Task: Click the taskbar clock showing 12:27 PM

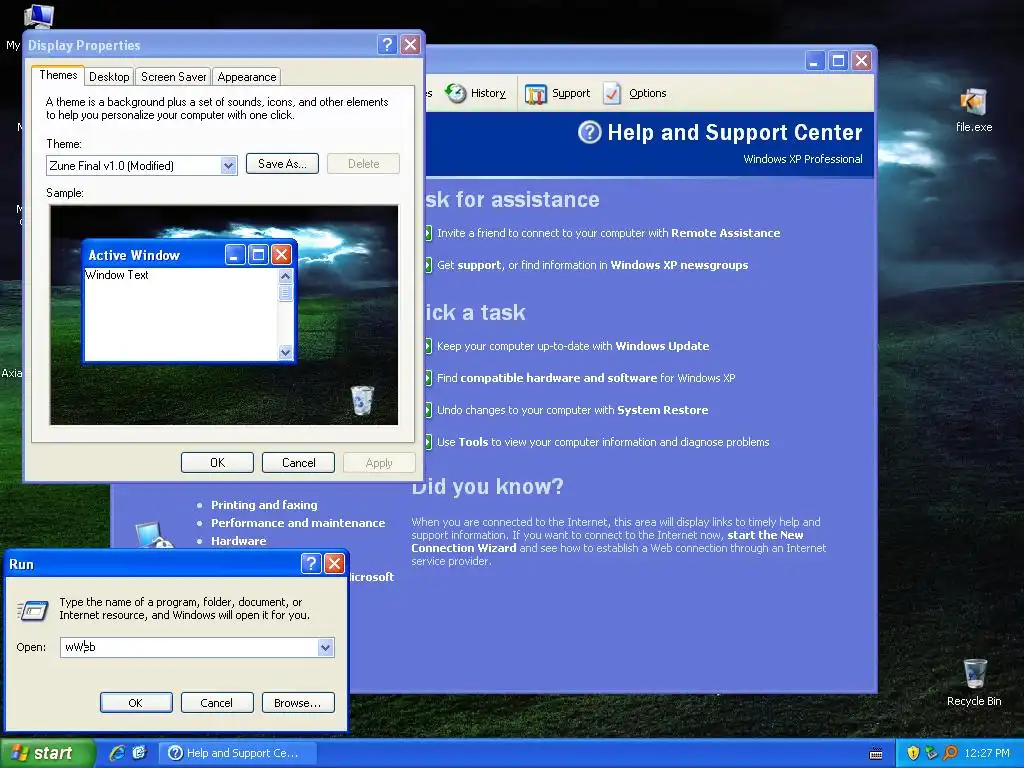Action: point(986,753)
